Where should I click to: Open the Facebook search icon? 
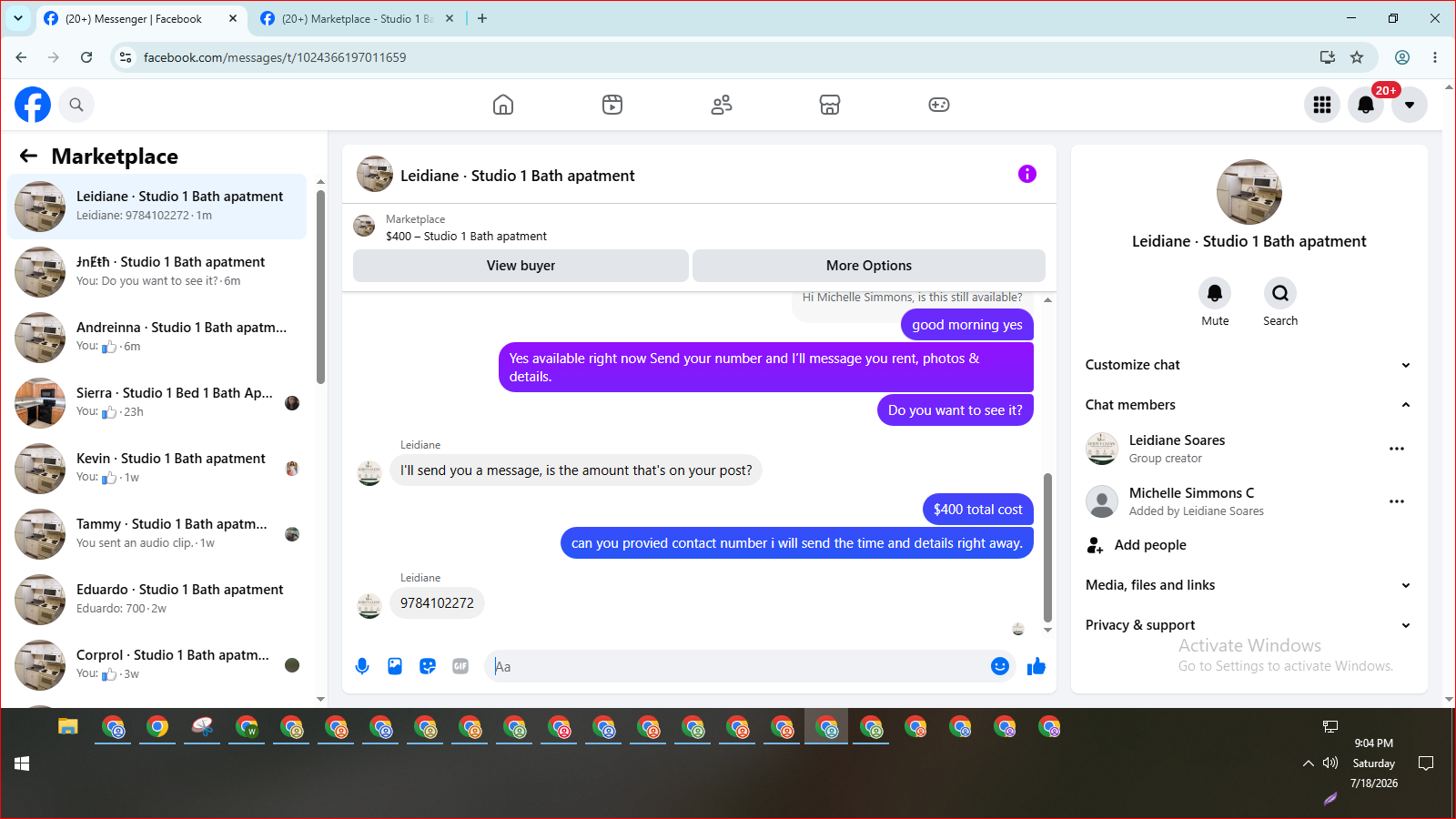(x=76, y=105)
